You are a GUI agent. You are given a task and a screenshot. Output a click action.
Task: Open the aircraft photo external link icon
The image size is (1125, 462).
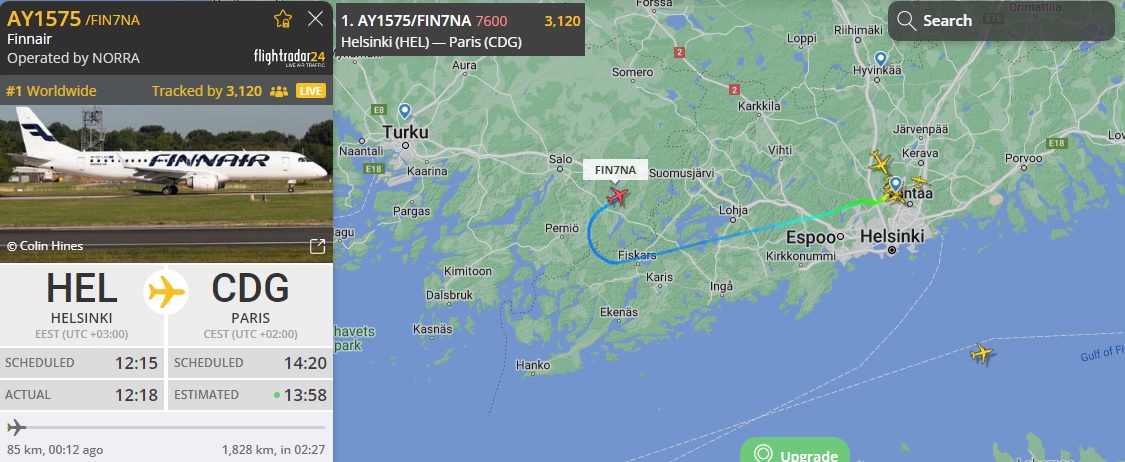pyautogui.click(x=317, y=246)
